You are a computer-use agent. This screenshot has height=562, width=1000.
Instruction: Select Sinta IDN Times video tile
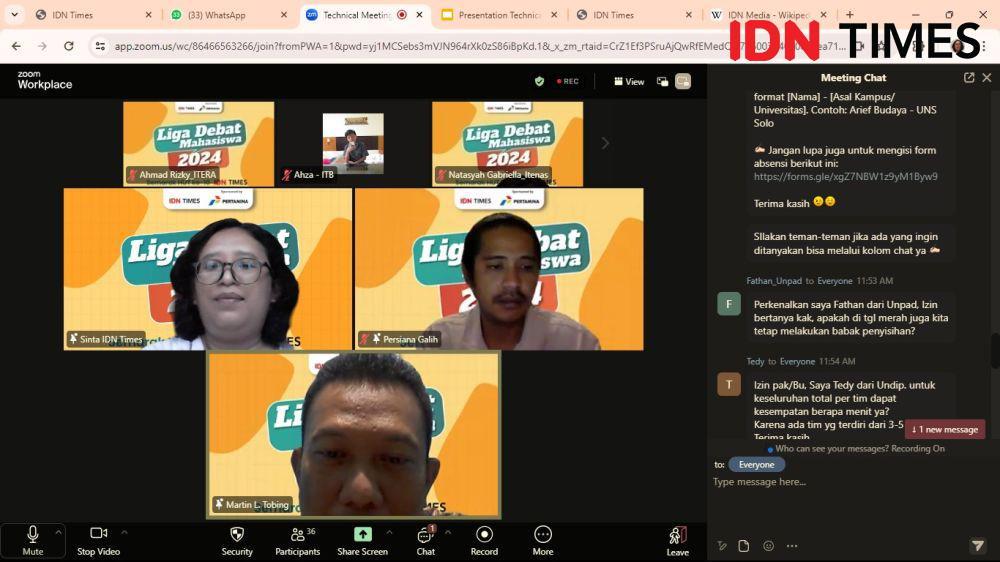click(x=208, y=269)
